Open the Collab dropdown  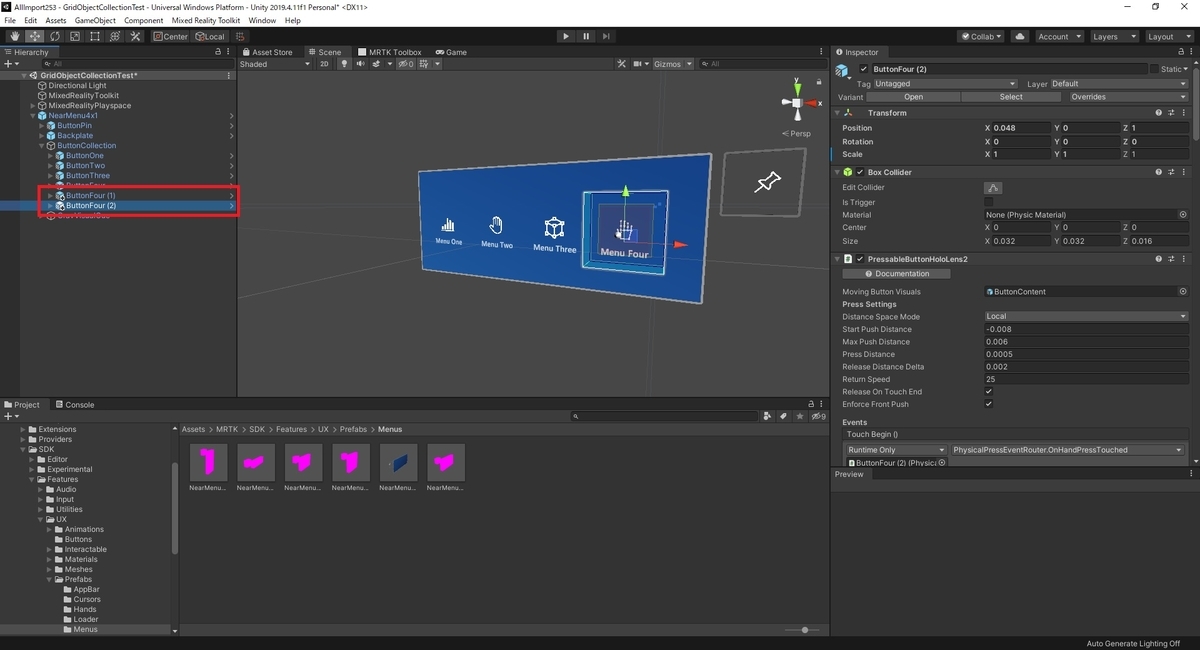click(982, 37)
